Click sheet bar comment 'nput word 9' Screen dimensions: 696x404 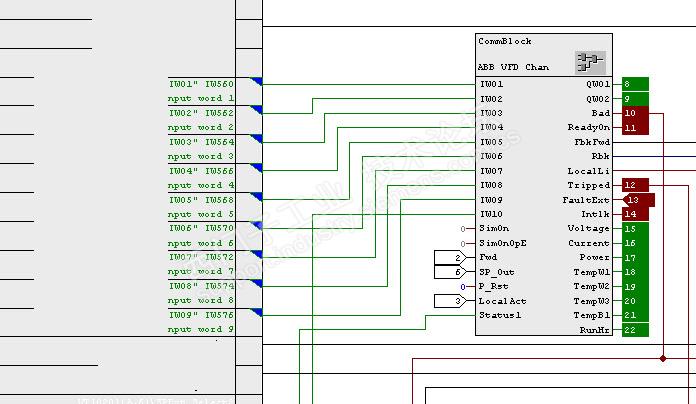(x=201, y=329)
